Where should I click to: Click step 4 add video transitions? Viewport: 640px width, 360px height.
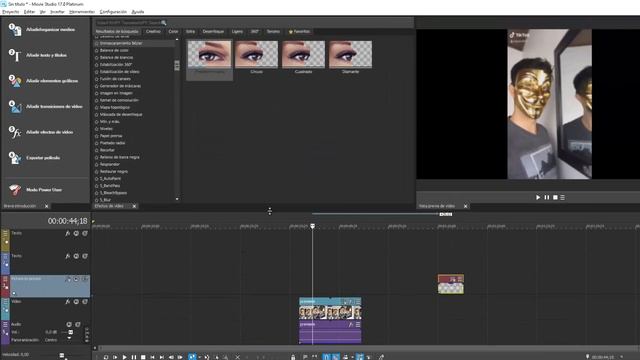(46, 107)
